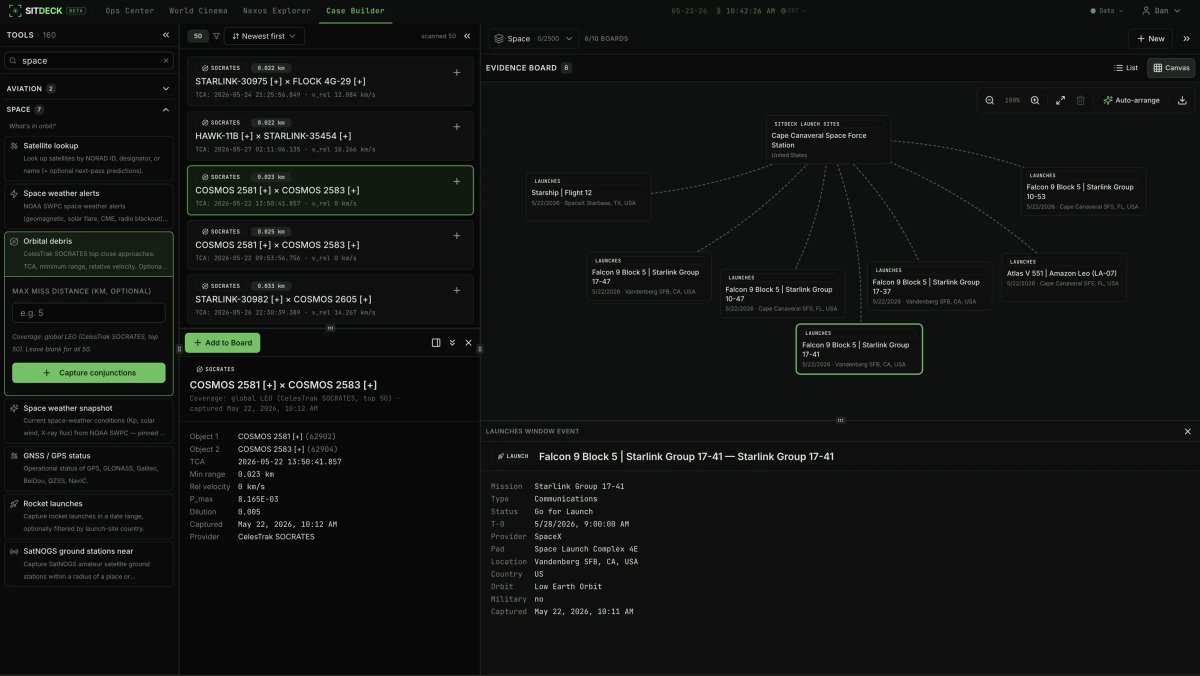The height and width of the screenshot is (676, 1200).
Task: Open the Data status dropdown
Action: tap(1106, 10)
